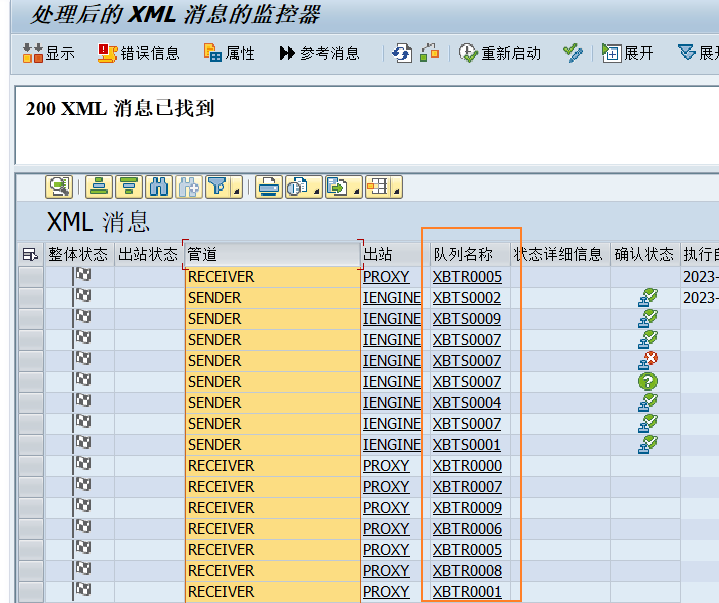The width and height of the screenshot is (719, 603).
Task: Click RECEIVER cell in XBTR0001 row
Action: click(x=273, y=592)
